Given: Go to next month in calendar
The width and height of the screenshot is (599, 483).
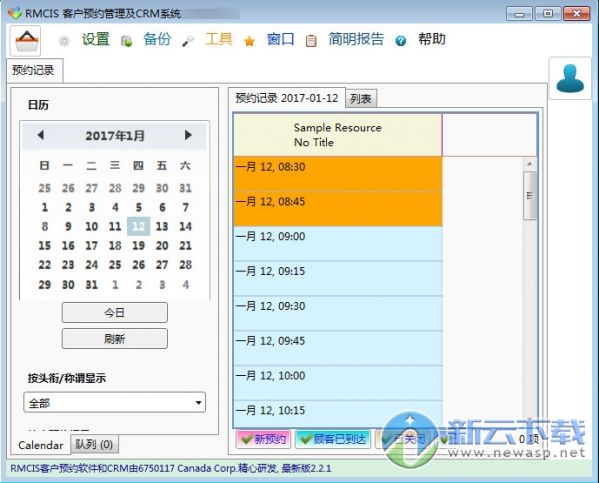Looking at the screenshot, I should pyautogui.click(x=188, y=135).
